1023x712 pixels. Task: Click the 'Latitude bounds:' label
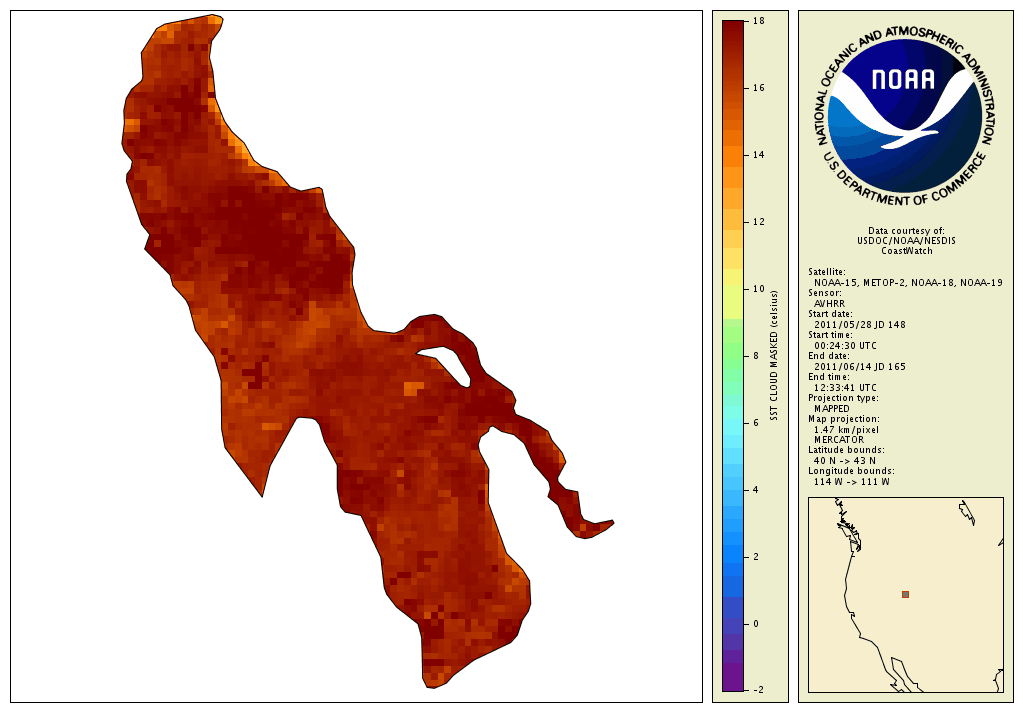tap(846, 450)
